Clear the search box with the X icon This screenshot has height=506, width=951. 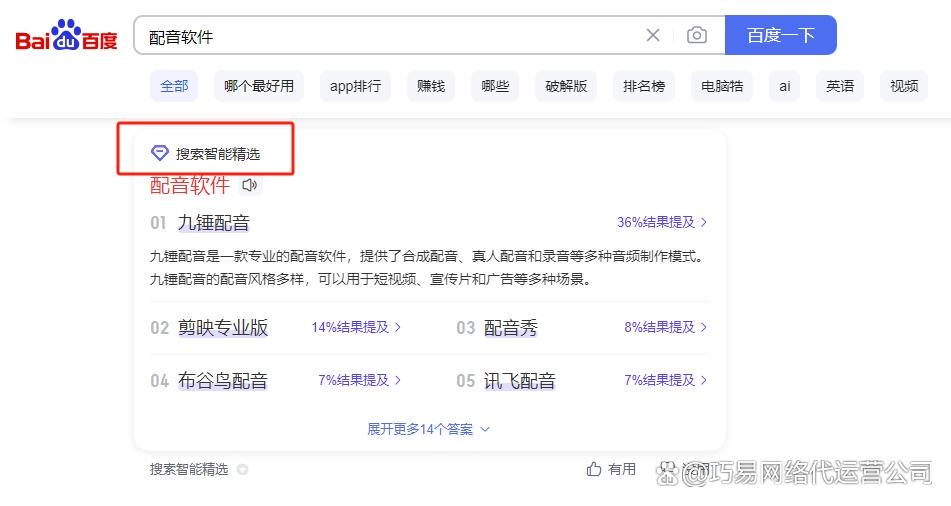coord(653,36)
